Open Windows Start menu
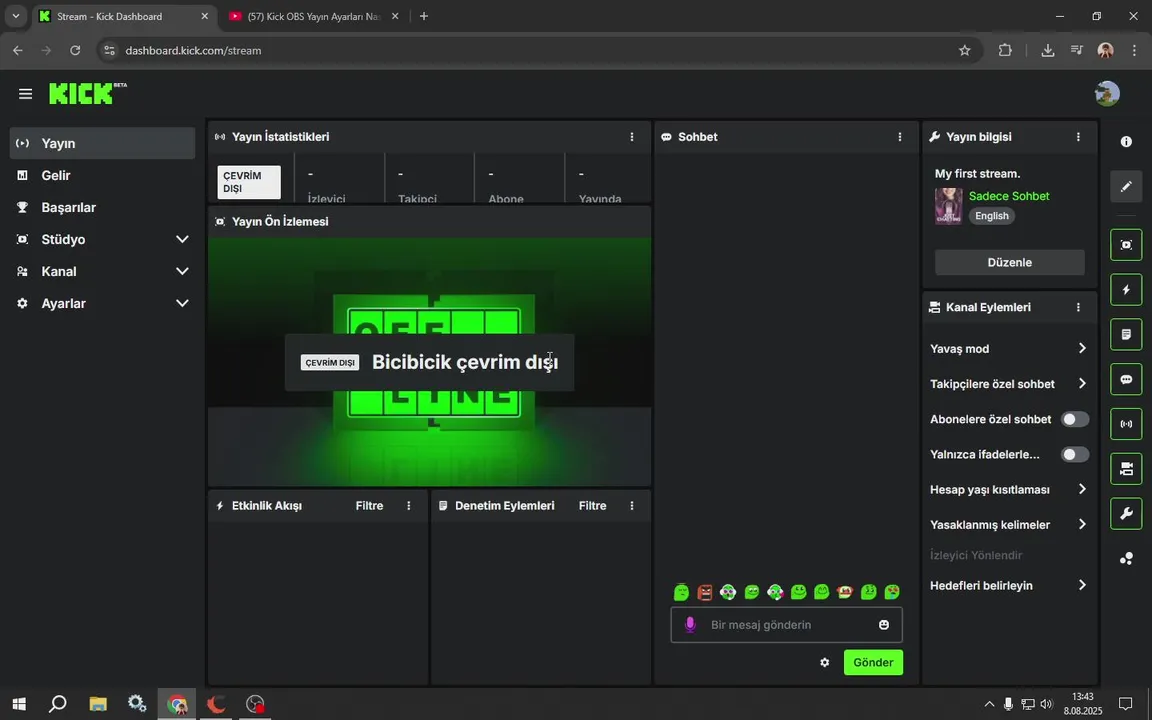 (19, 704)
